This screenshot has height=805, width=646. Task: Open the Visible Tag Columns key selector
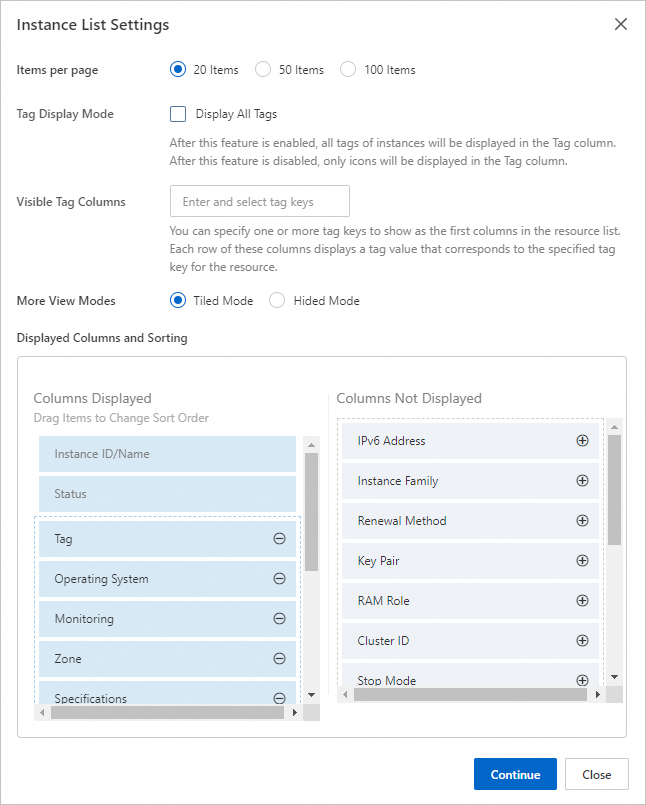pyautogui.click(x=260, y=201)
